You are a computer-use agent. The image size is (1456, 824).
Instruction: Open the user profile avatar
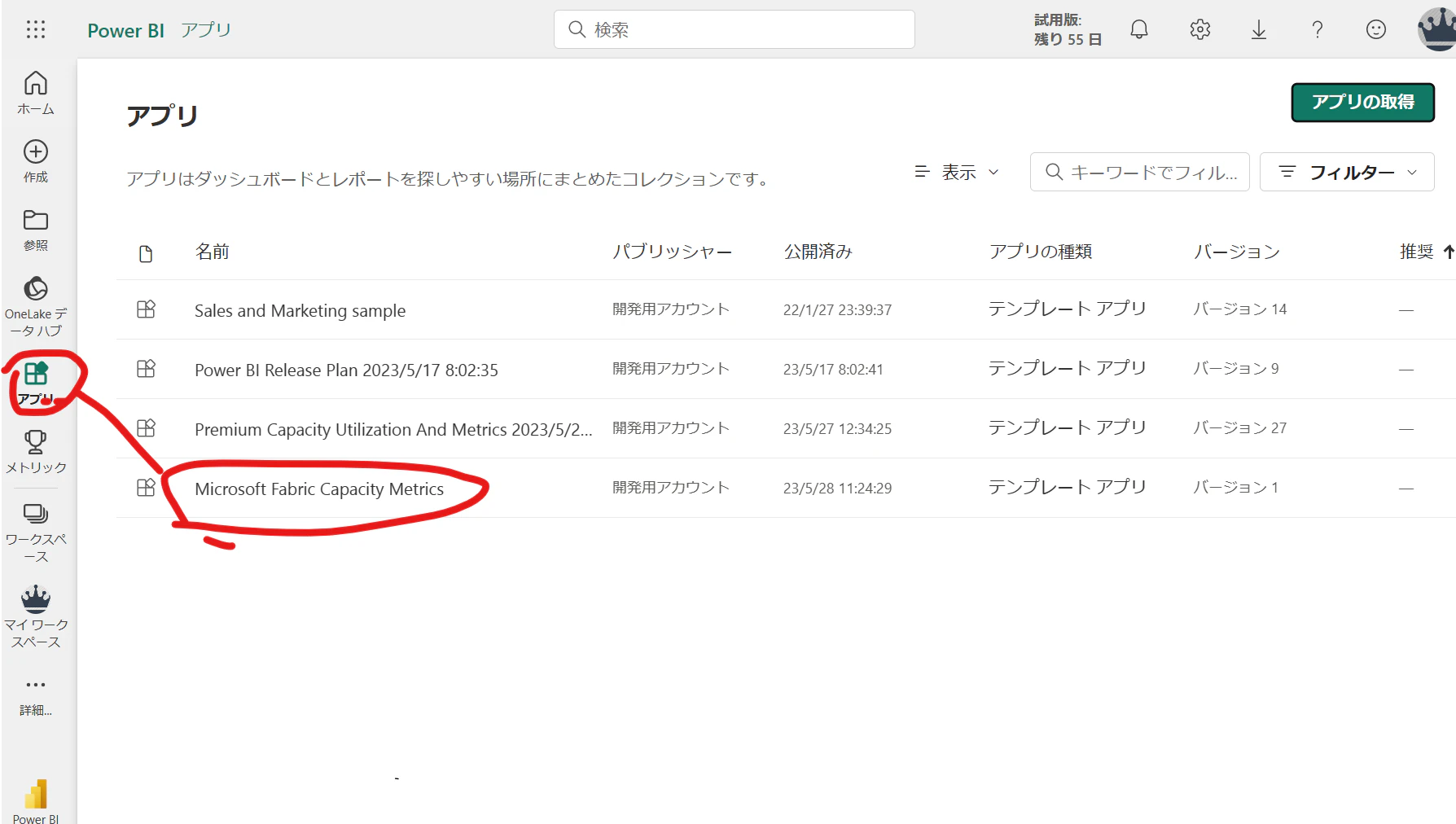click(x=1437, y=29)
